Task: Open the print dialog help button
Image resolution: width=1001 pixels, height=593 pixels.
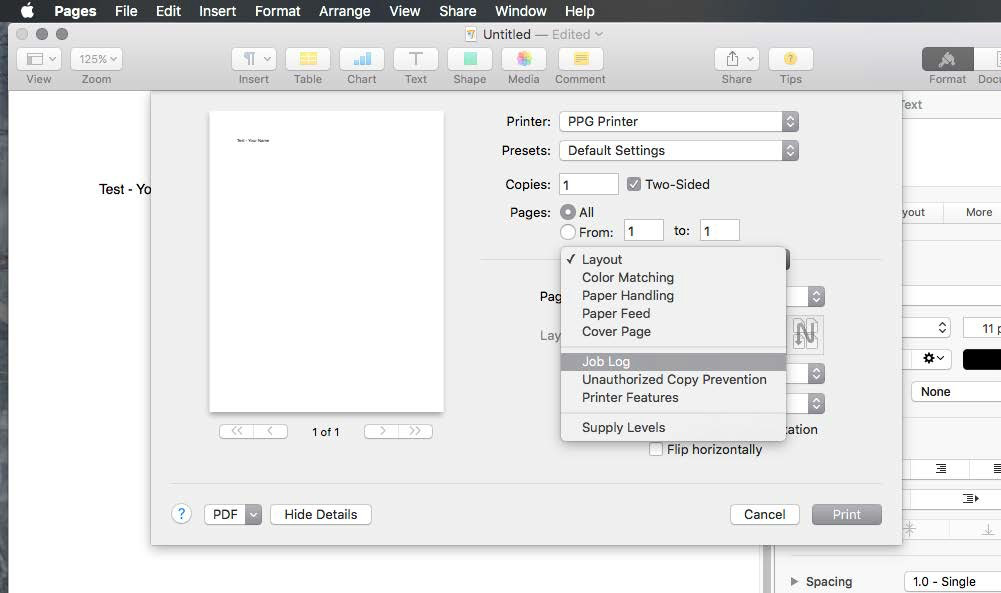Action: (181, 514)
